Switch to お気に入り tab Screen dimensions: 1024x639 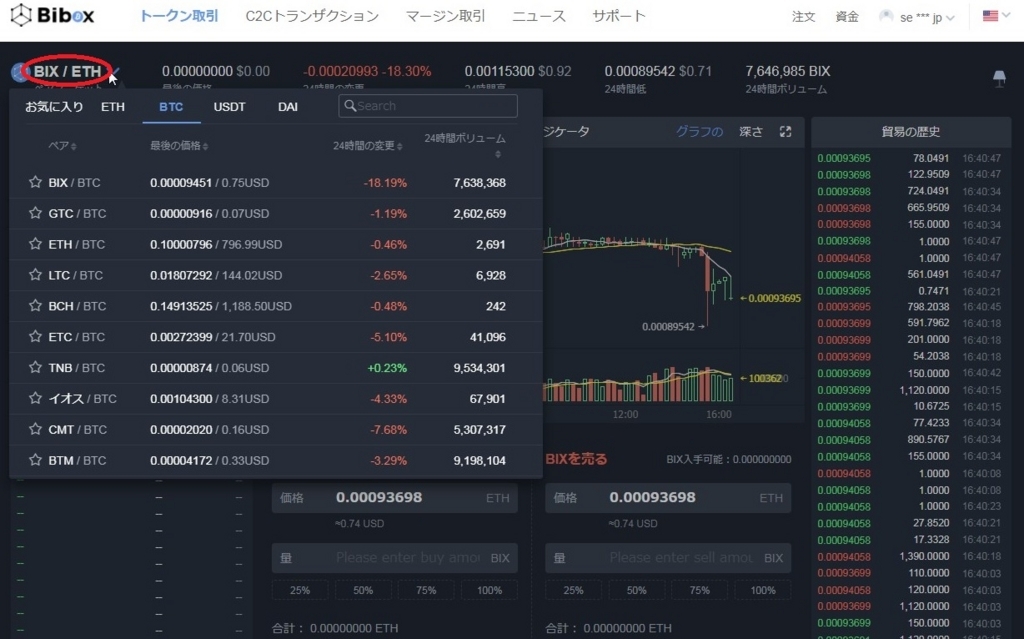[x=54, y=106]
